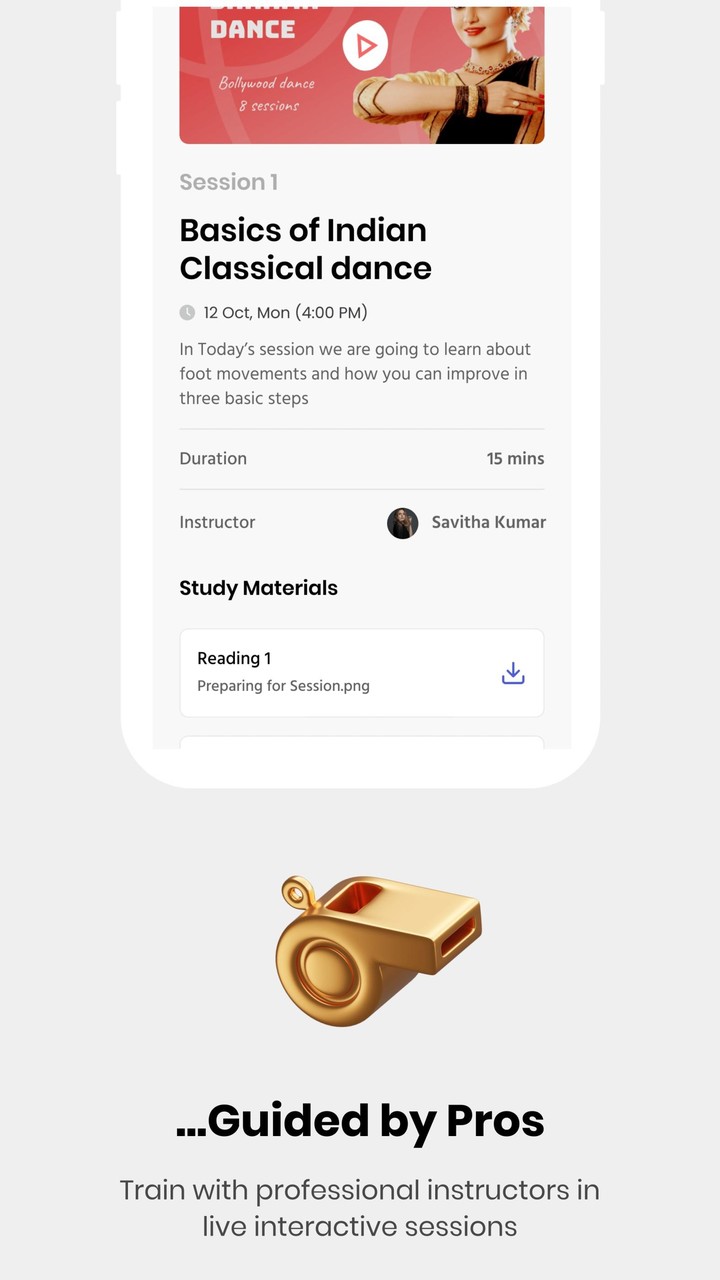Download the Reading 1 file
This screenshot has height=1280, width=720.
click(513, 673)
